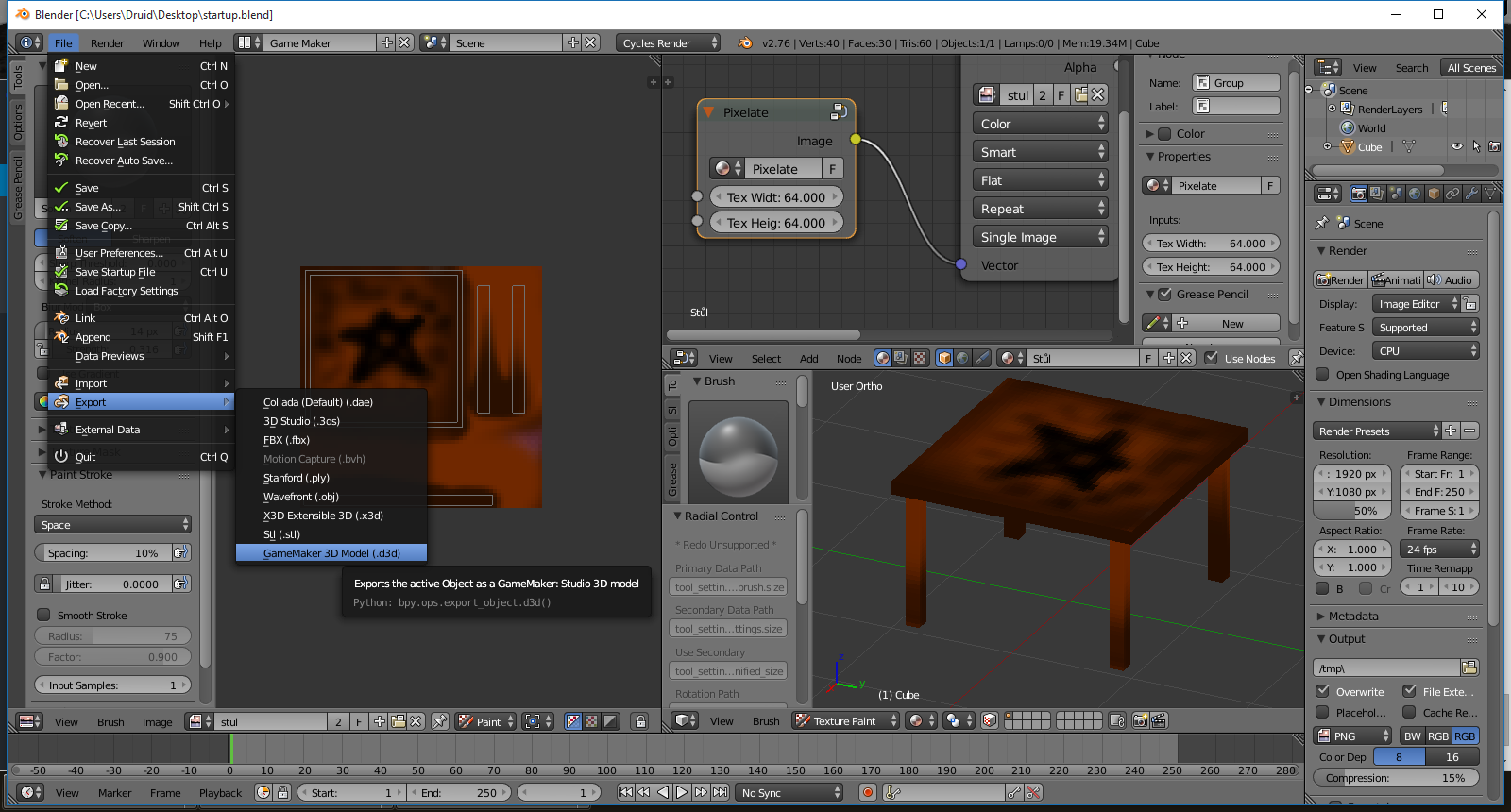
Task: Open the render engine Cycles Render dropdown
Action: tap(668, 43)
